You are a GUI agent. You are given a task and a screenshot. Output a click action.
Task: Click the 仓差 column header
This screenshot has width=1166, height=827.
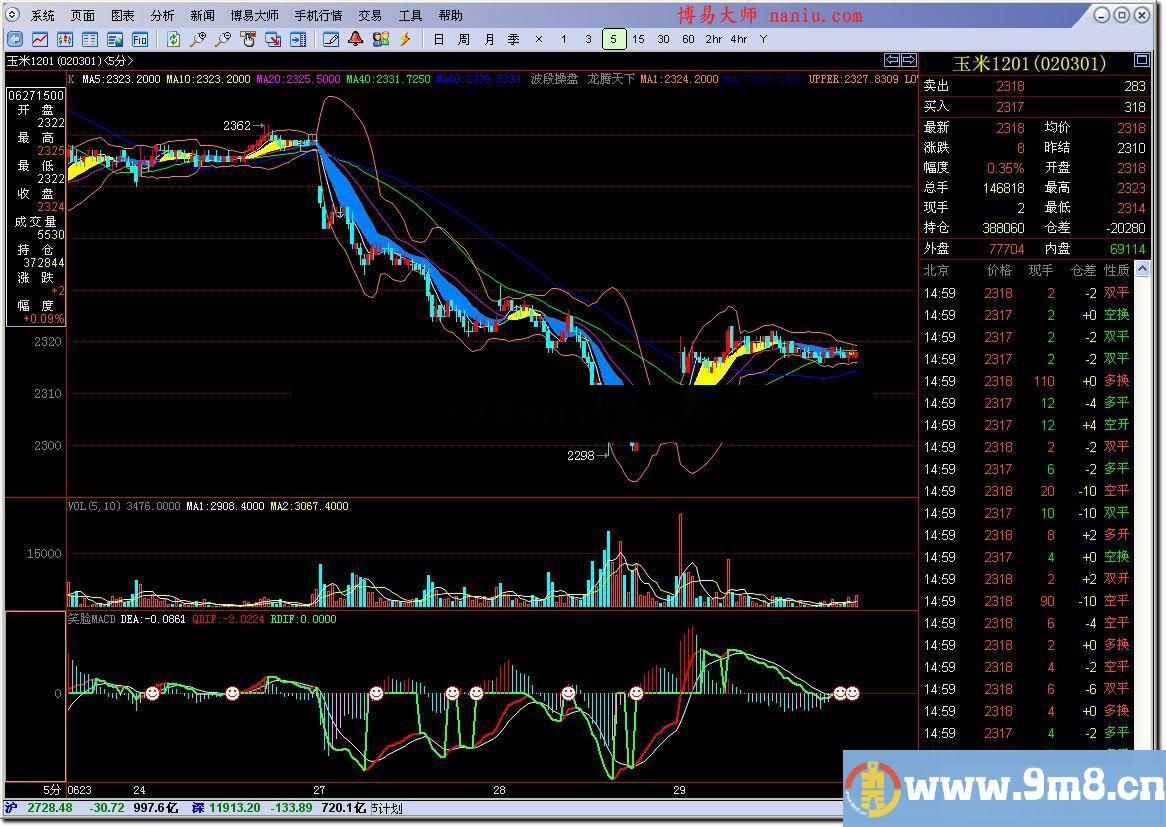pos(1083,270)
